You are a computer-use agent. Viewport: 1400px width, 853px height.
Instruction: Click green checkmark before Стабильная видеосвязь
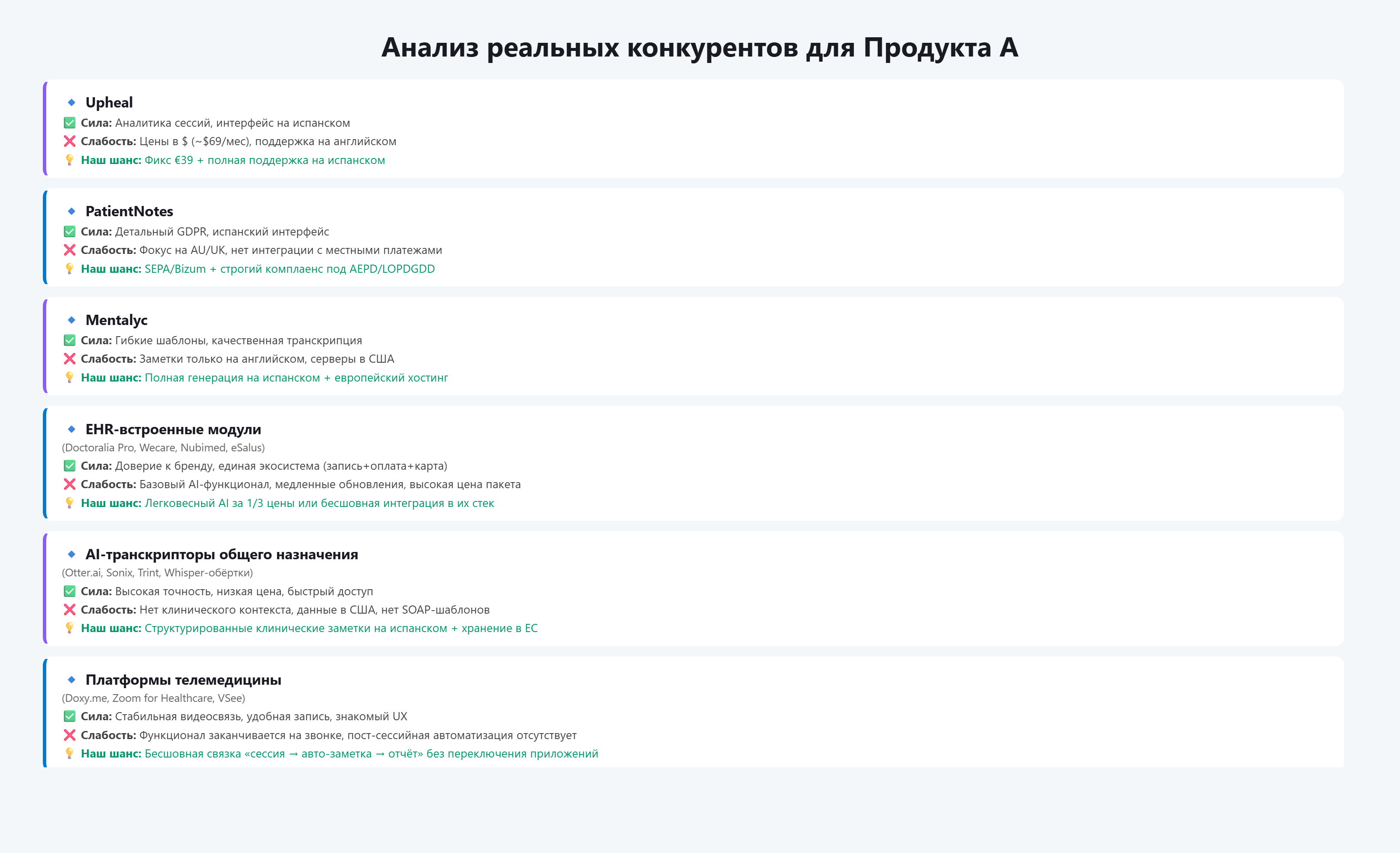(69, 717)
